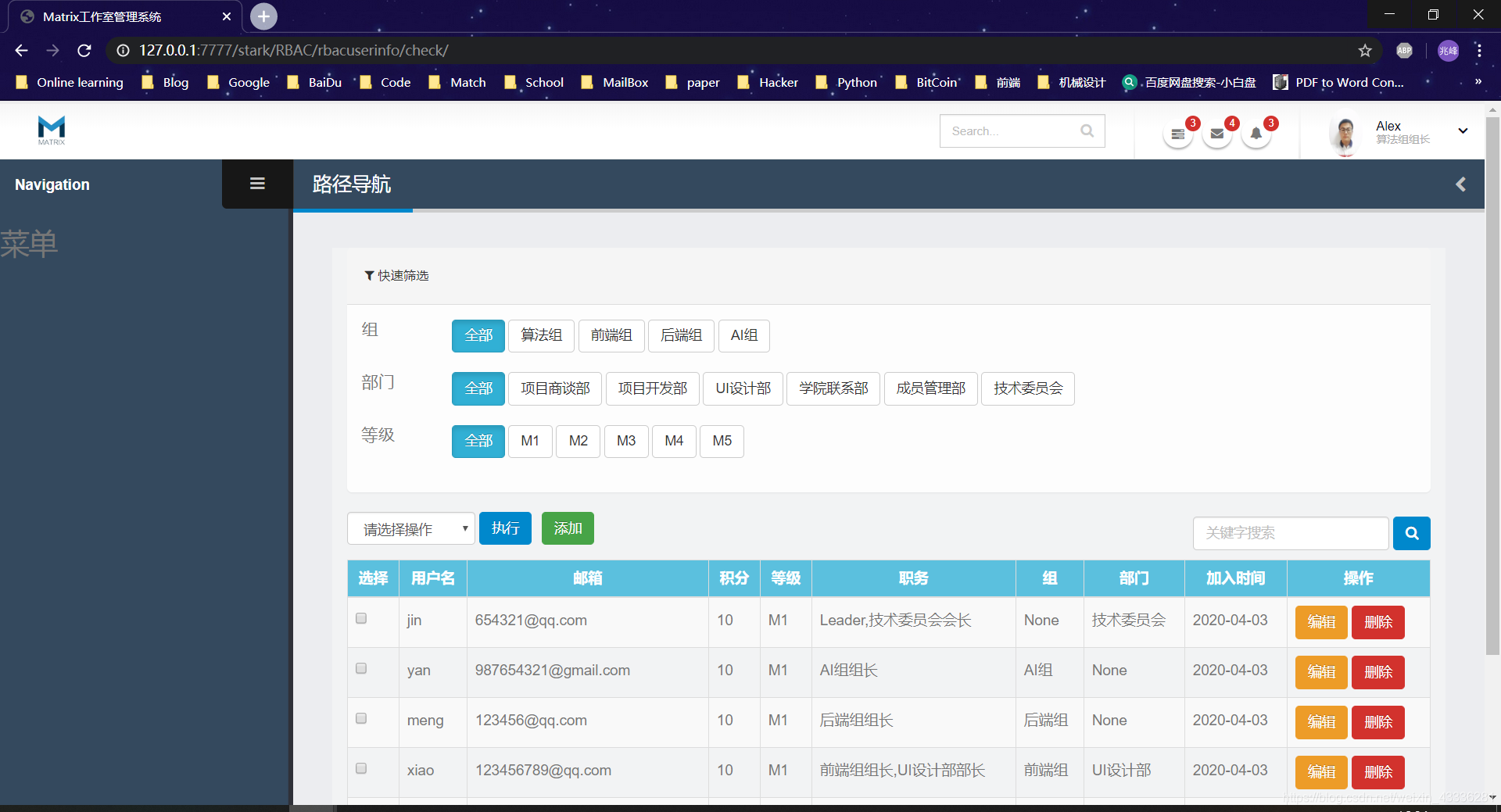Viewport: 1501px width, 812px height.
Task: Open a new browser tab with plus
Action: click(x=263, y=16)
